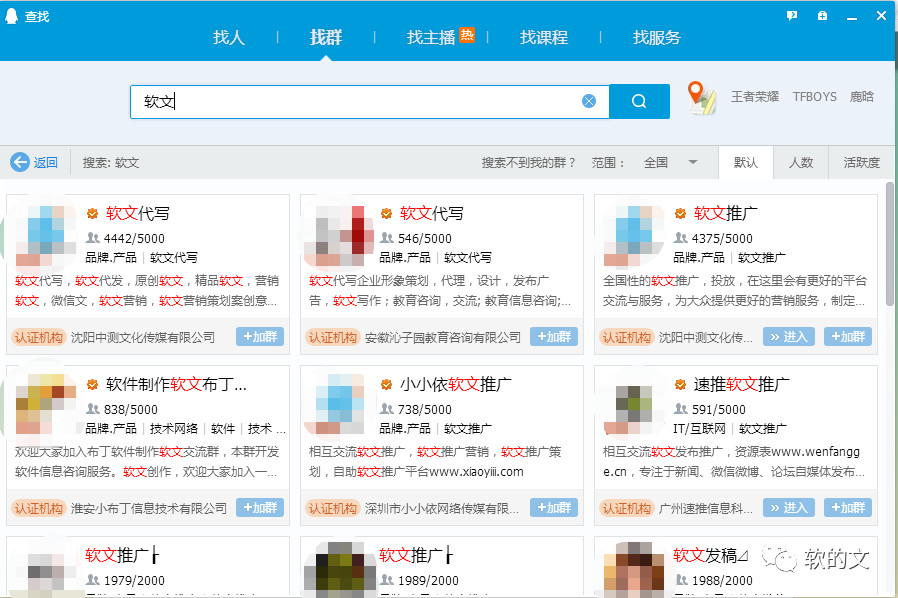898x598 pixels.
Task: Clear the search box with the X icon
Action: [x=589, y=101]
